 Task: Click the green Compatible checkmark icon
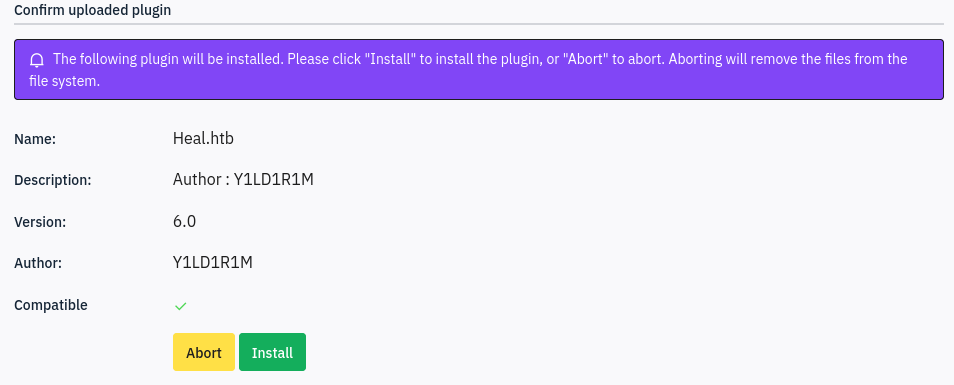point(180,306)
